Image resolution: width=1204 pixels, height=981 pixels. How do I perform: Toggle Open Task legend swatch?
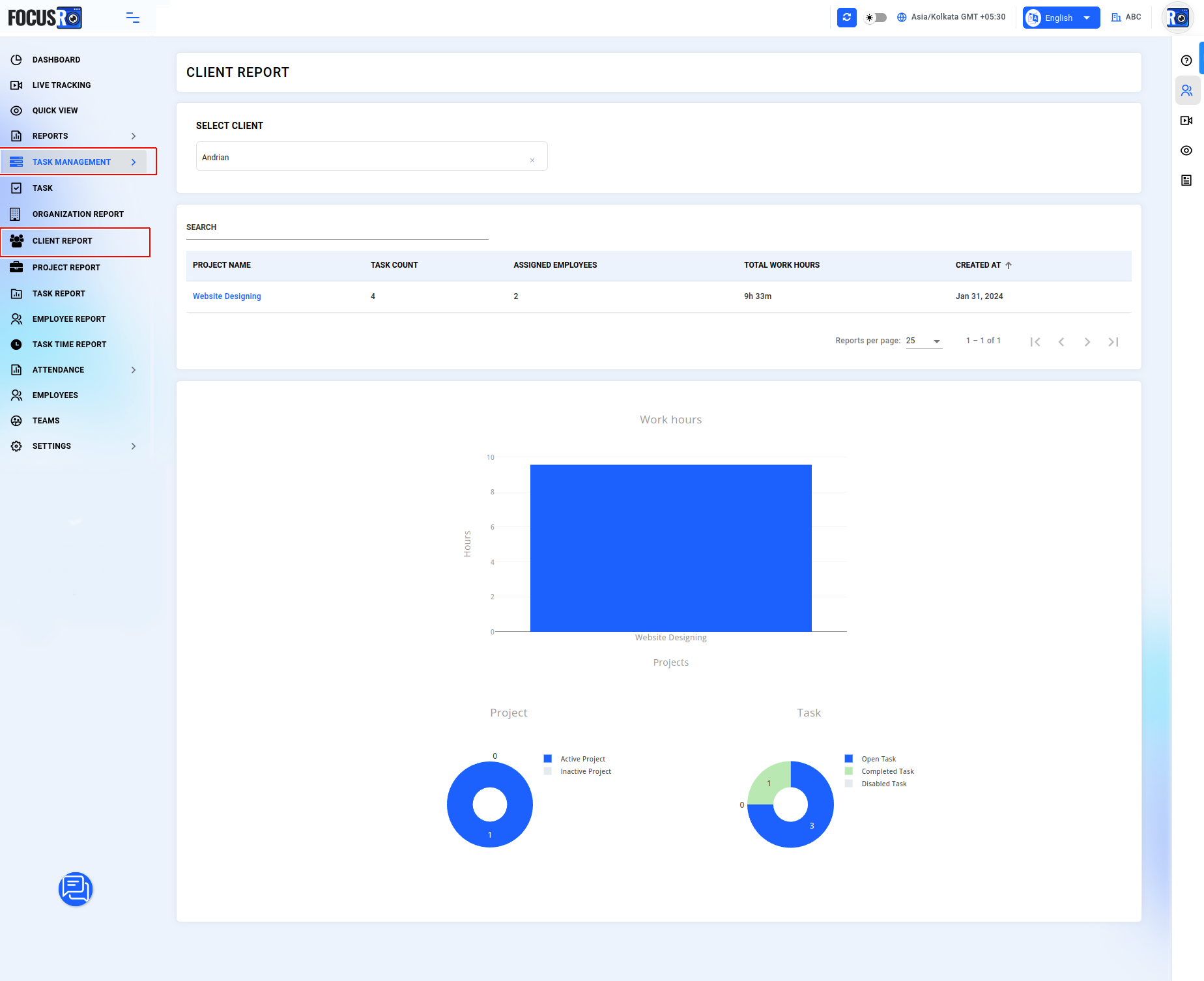point(849,759)
